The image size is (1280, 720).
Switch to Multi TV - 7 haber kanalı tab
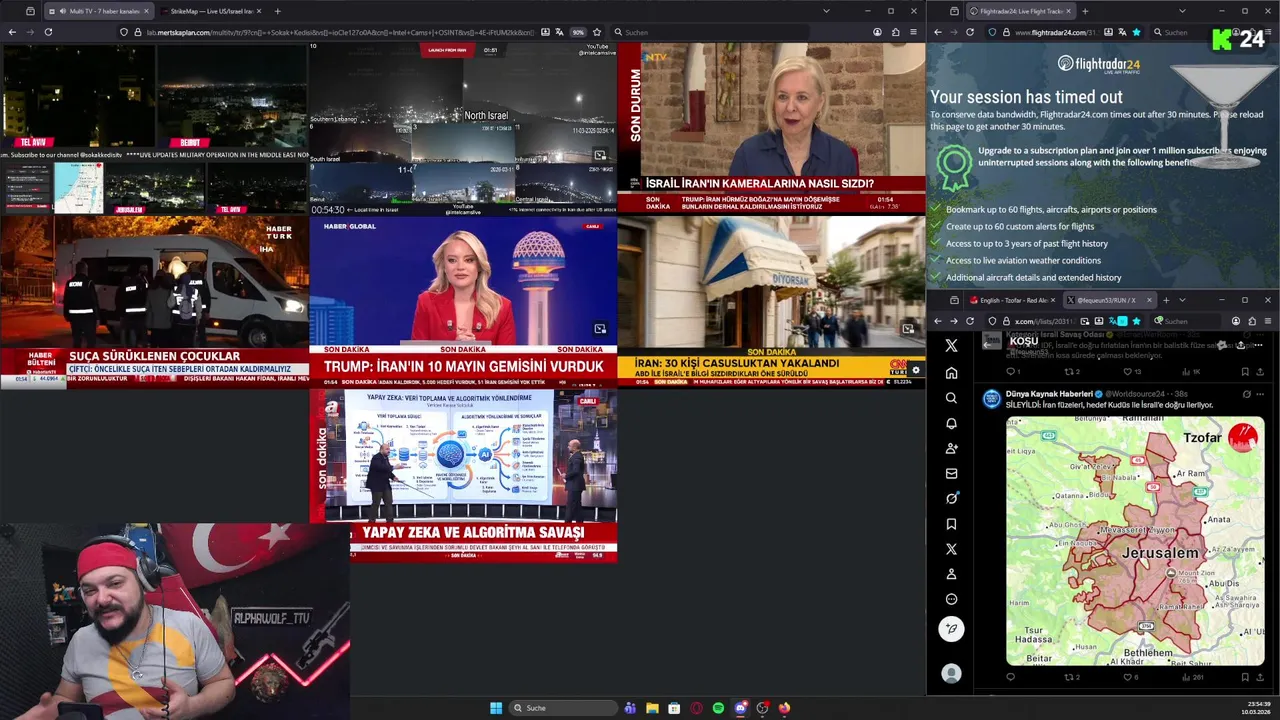[99, 11]
